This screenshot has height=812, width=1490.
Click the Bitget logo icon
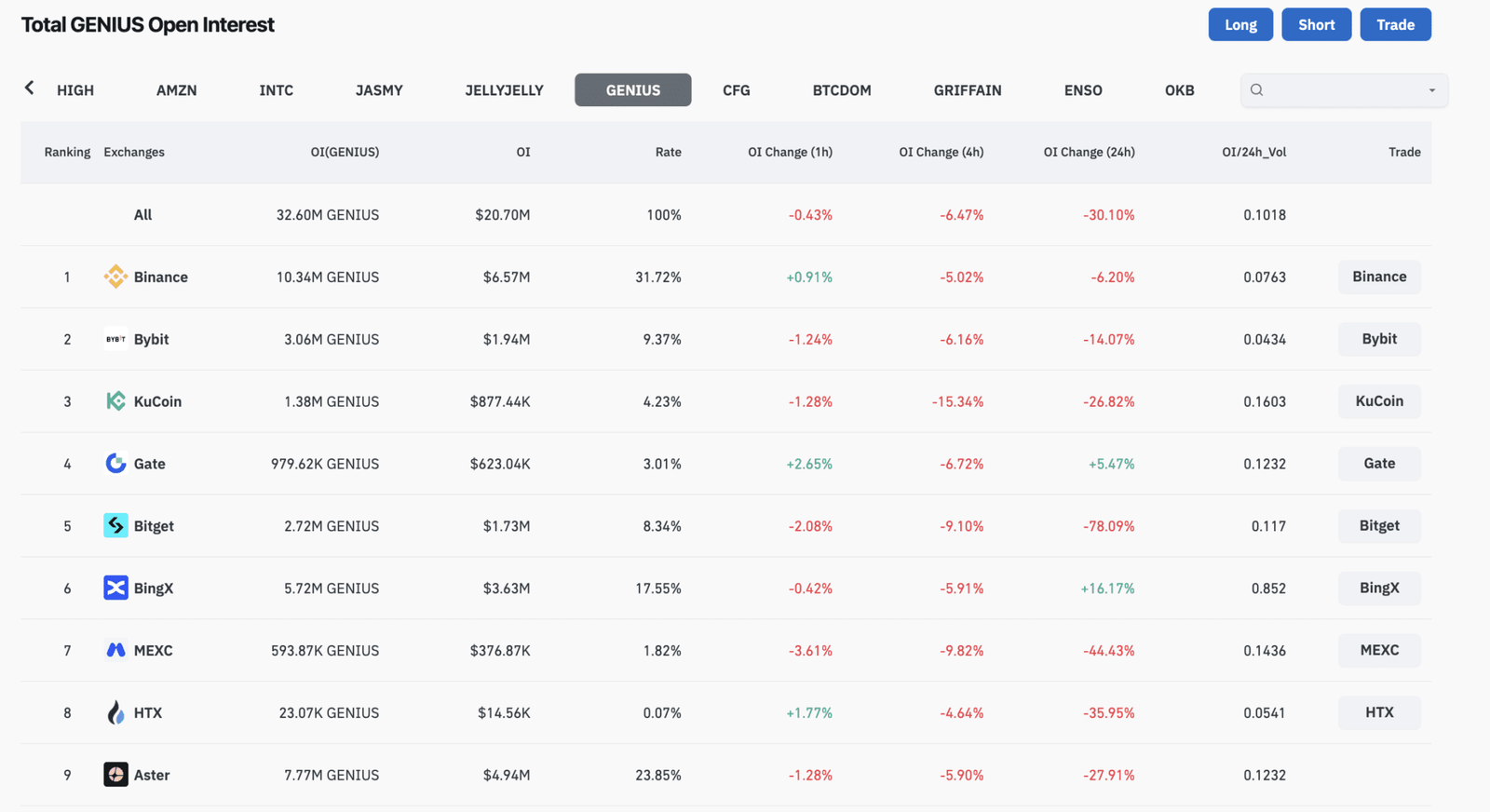pos(115,526)
